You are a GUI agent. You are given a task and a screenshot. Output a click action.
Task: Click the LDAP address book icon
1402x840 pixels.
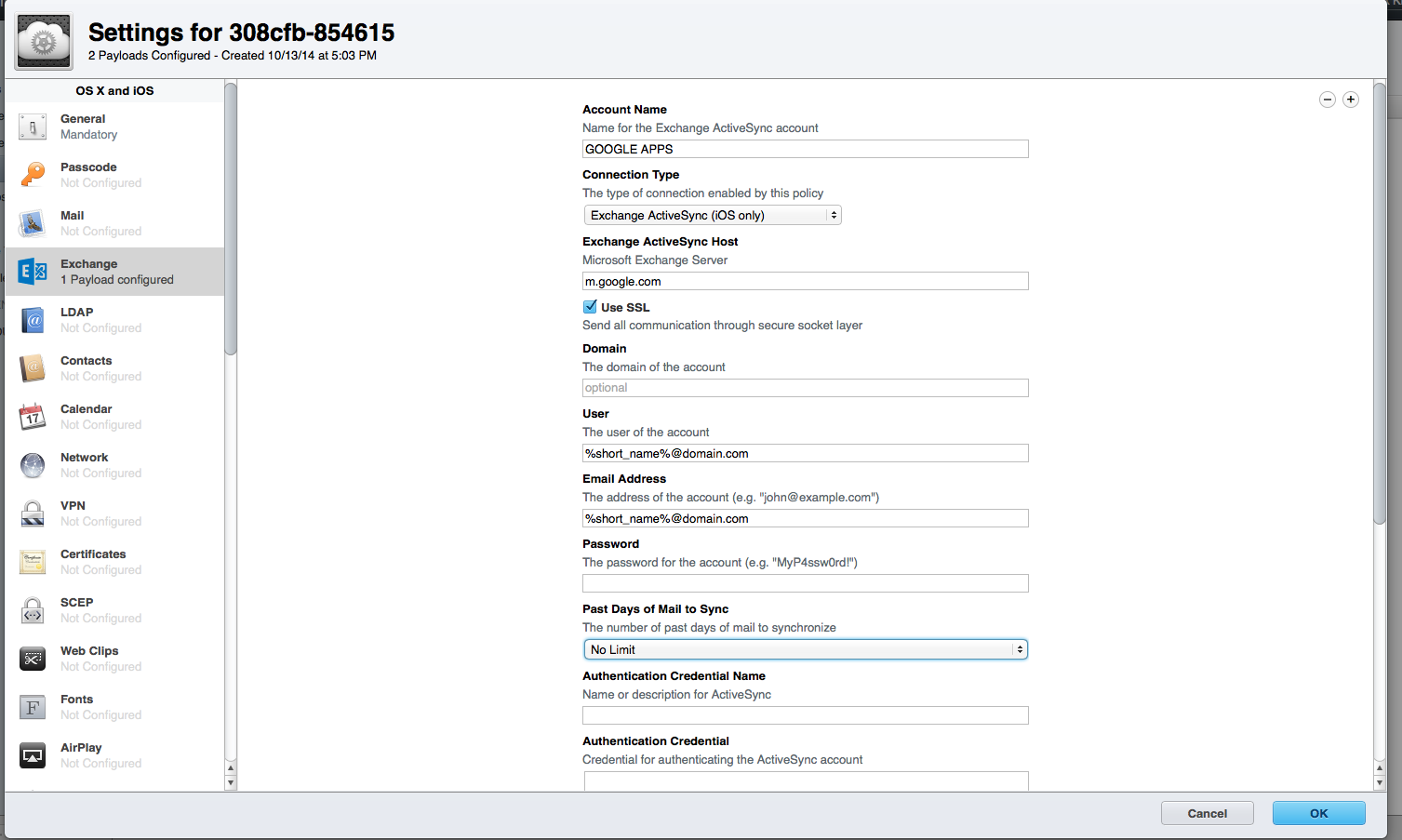(33, 320)
